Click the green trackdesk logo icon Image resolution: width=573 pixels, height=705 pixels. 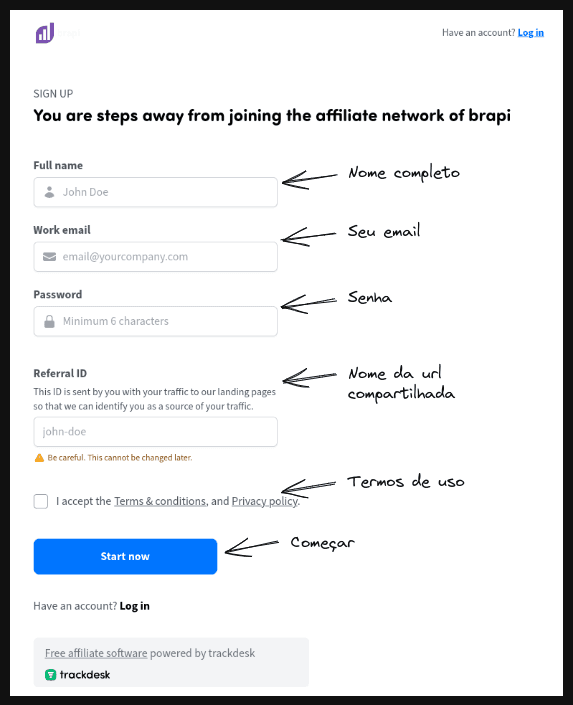[x=50, y=674]
